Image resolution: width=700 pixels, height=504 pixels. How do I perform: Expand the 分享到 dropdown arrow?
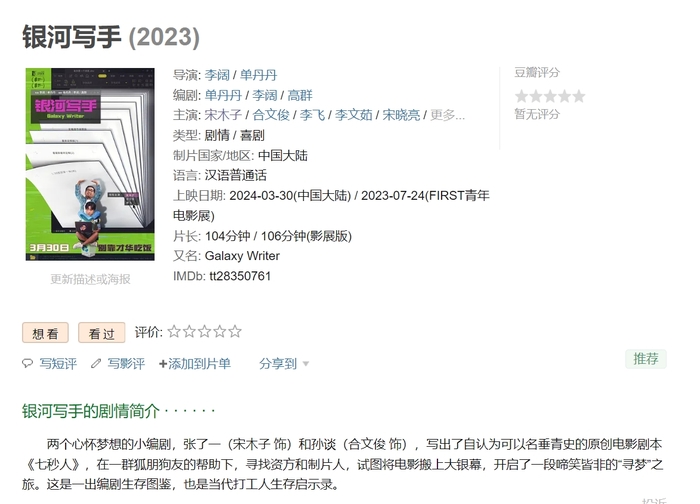(306, 364)
